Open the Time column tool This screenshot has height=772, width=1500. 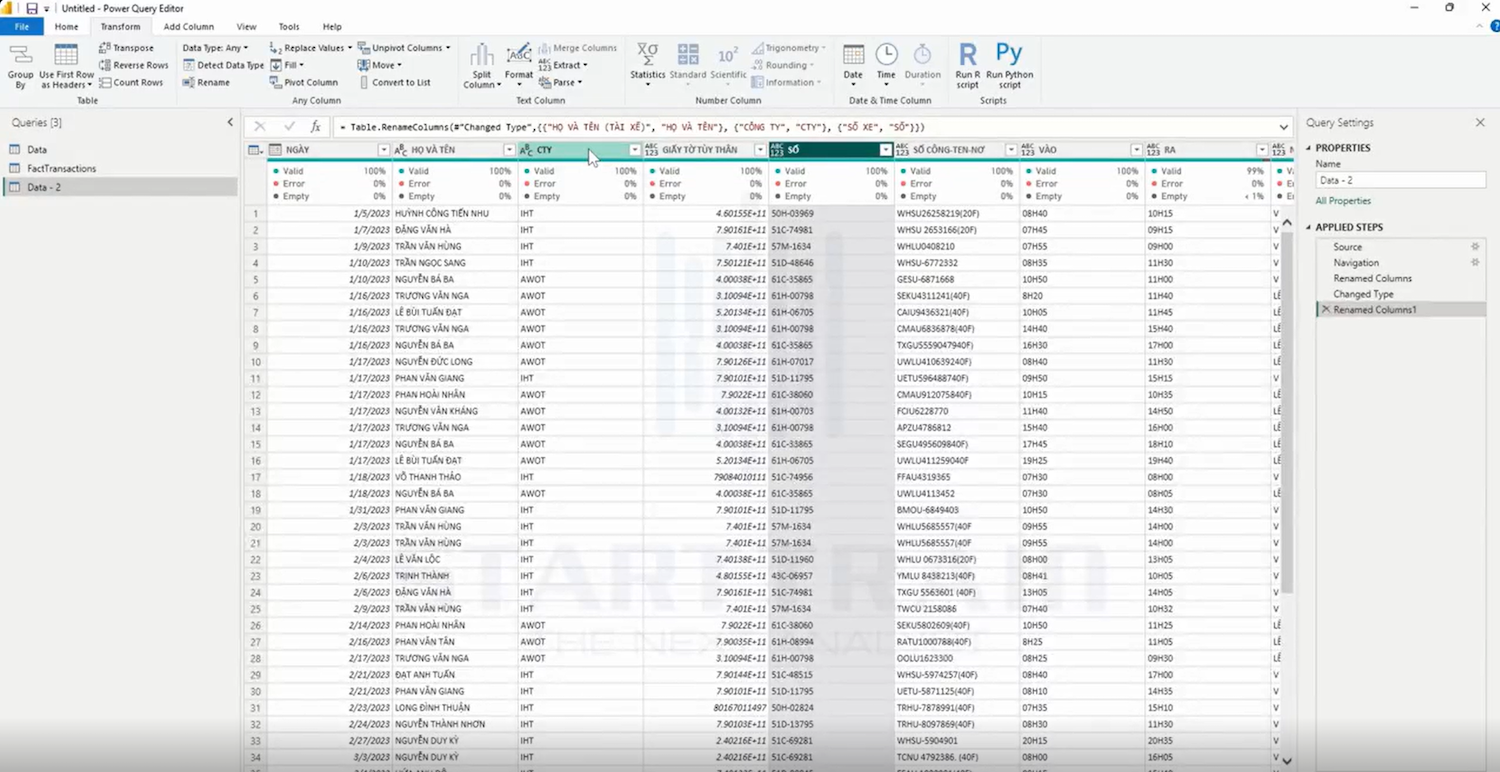click(886, 63)
